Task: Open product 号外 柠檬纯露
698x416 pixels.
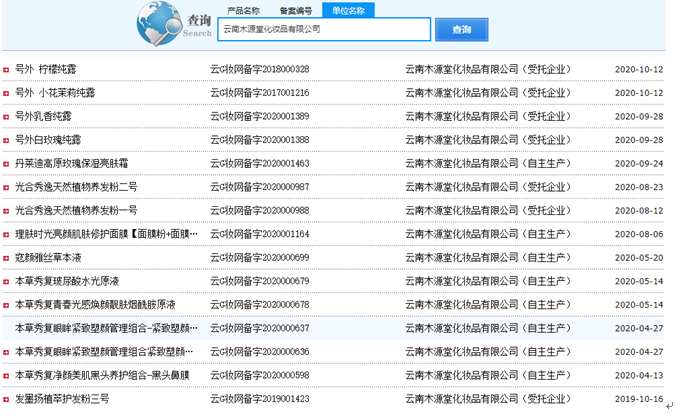Action: 45,69
